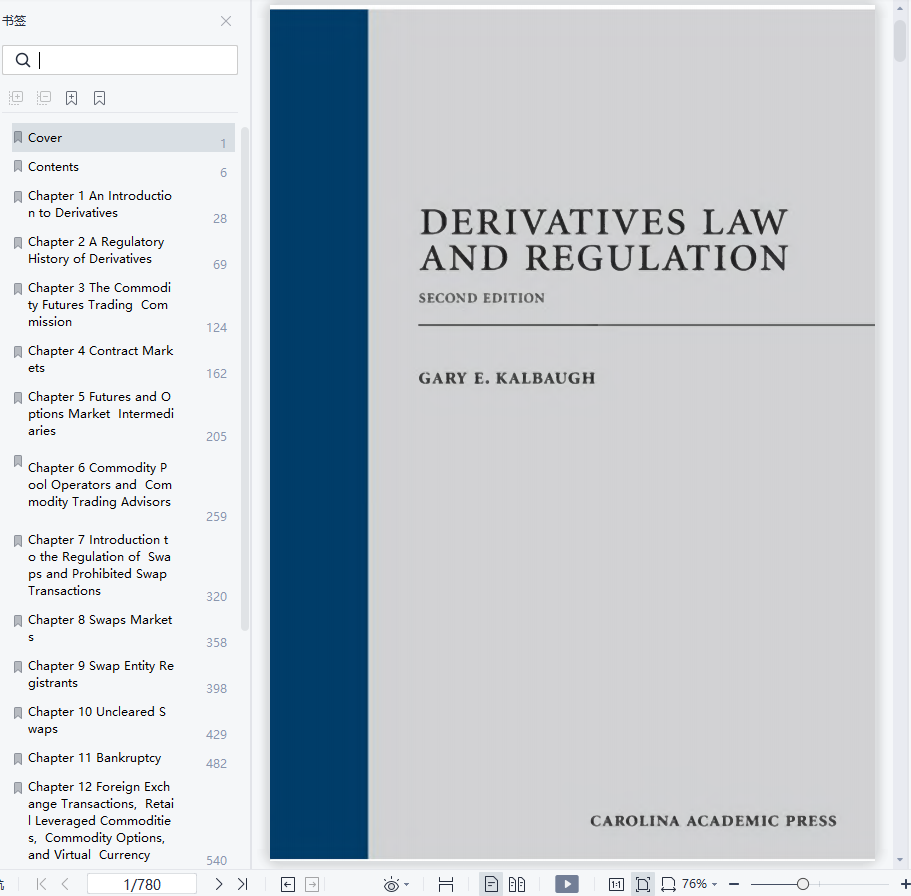
Task: Fit page to window
Action: coord(643,884)
